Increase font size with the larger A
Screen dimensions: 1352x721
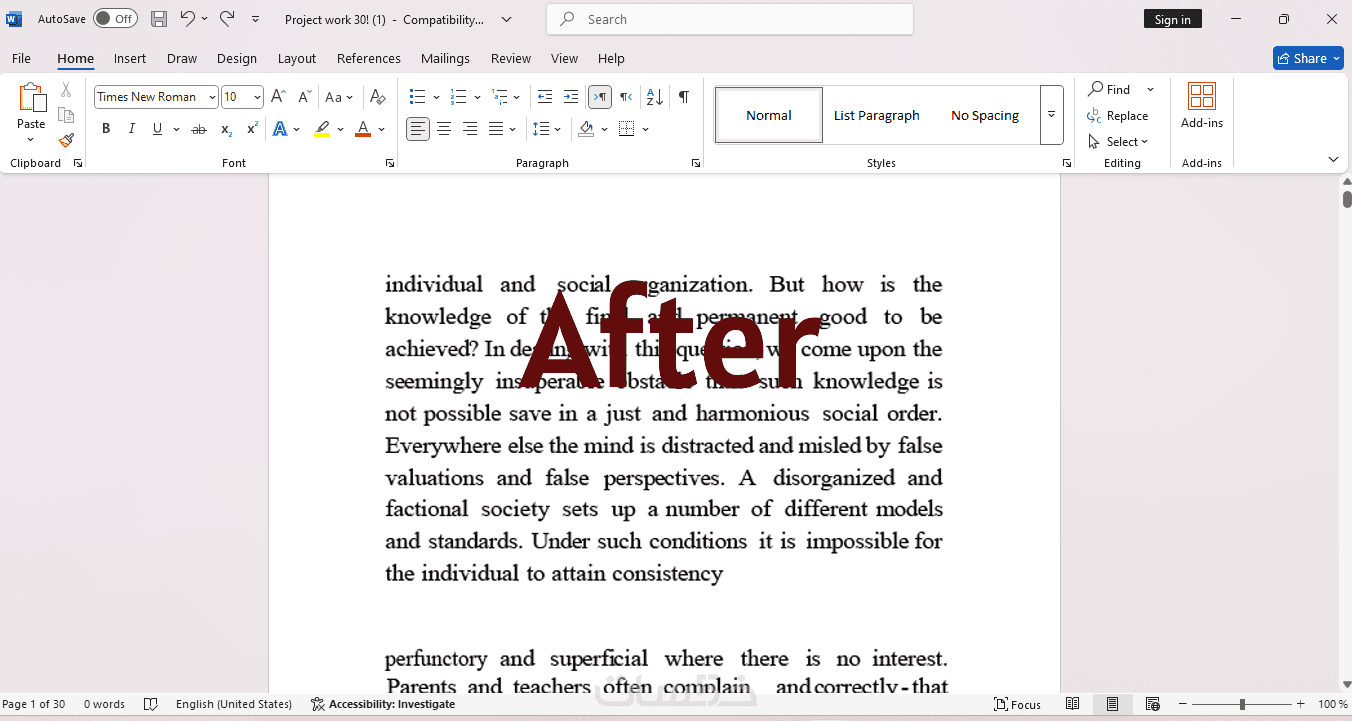pos(279,97)
